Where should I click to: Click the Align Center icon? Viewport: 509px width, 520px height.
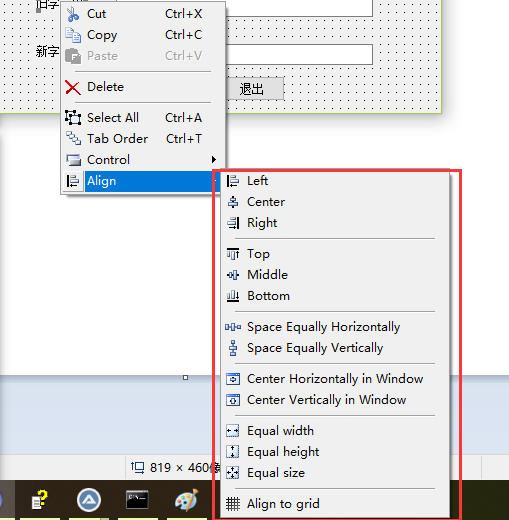(233, 202)
